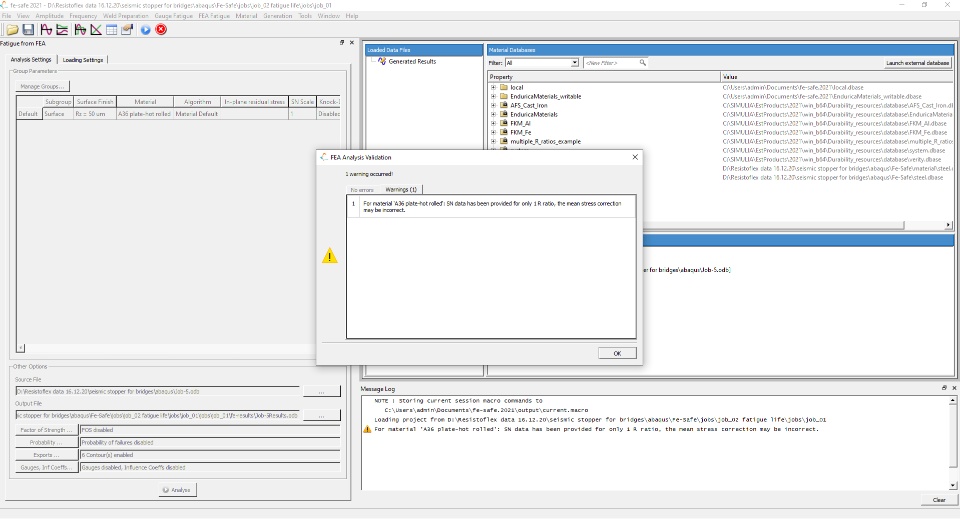Screen dimensions: 960x519
Task: Close the Message Log panel
Action: point(954,388)
